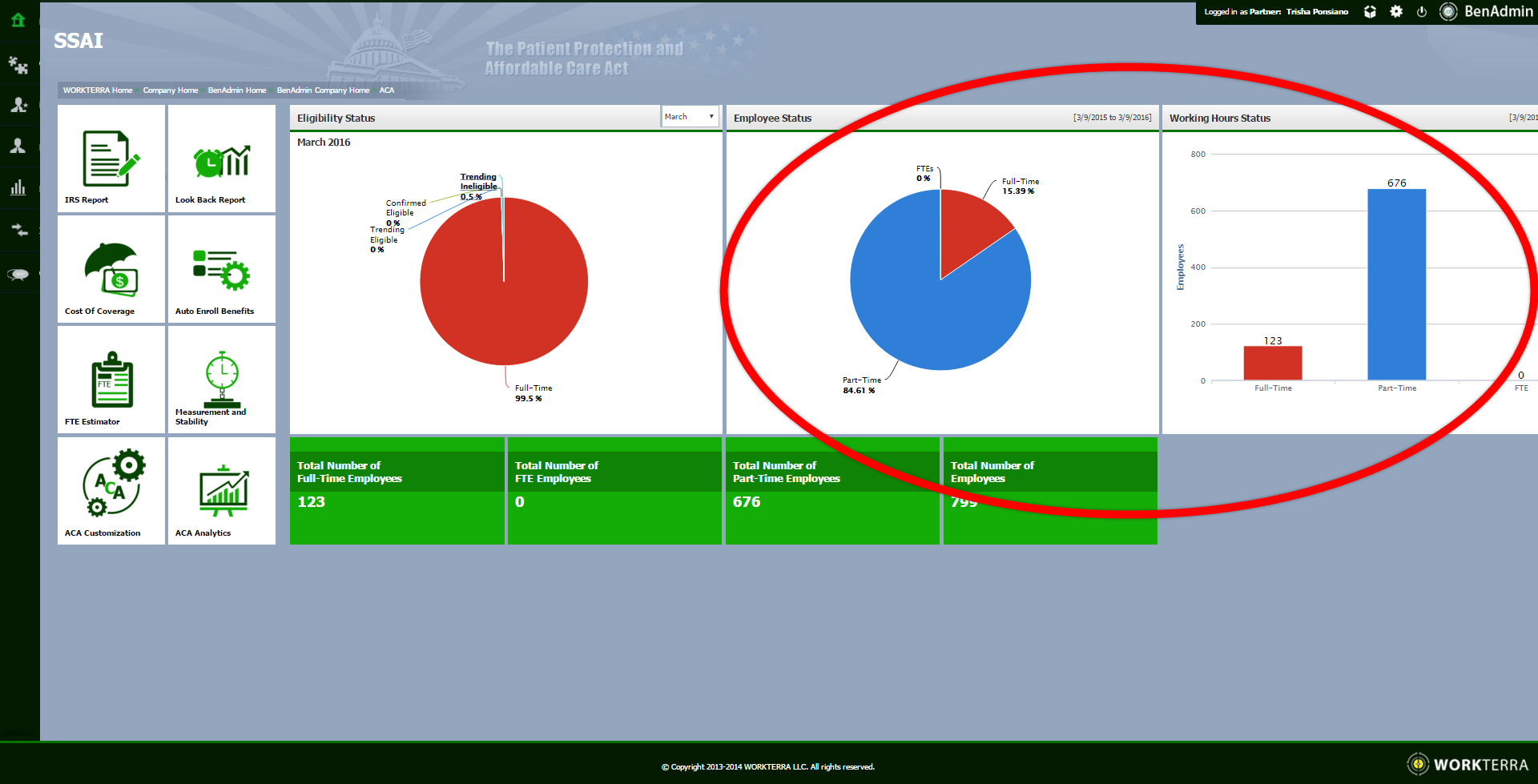1538x784 pixels.
Task: Open the IRS Report tile
Action: coord(111,159)
